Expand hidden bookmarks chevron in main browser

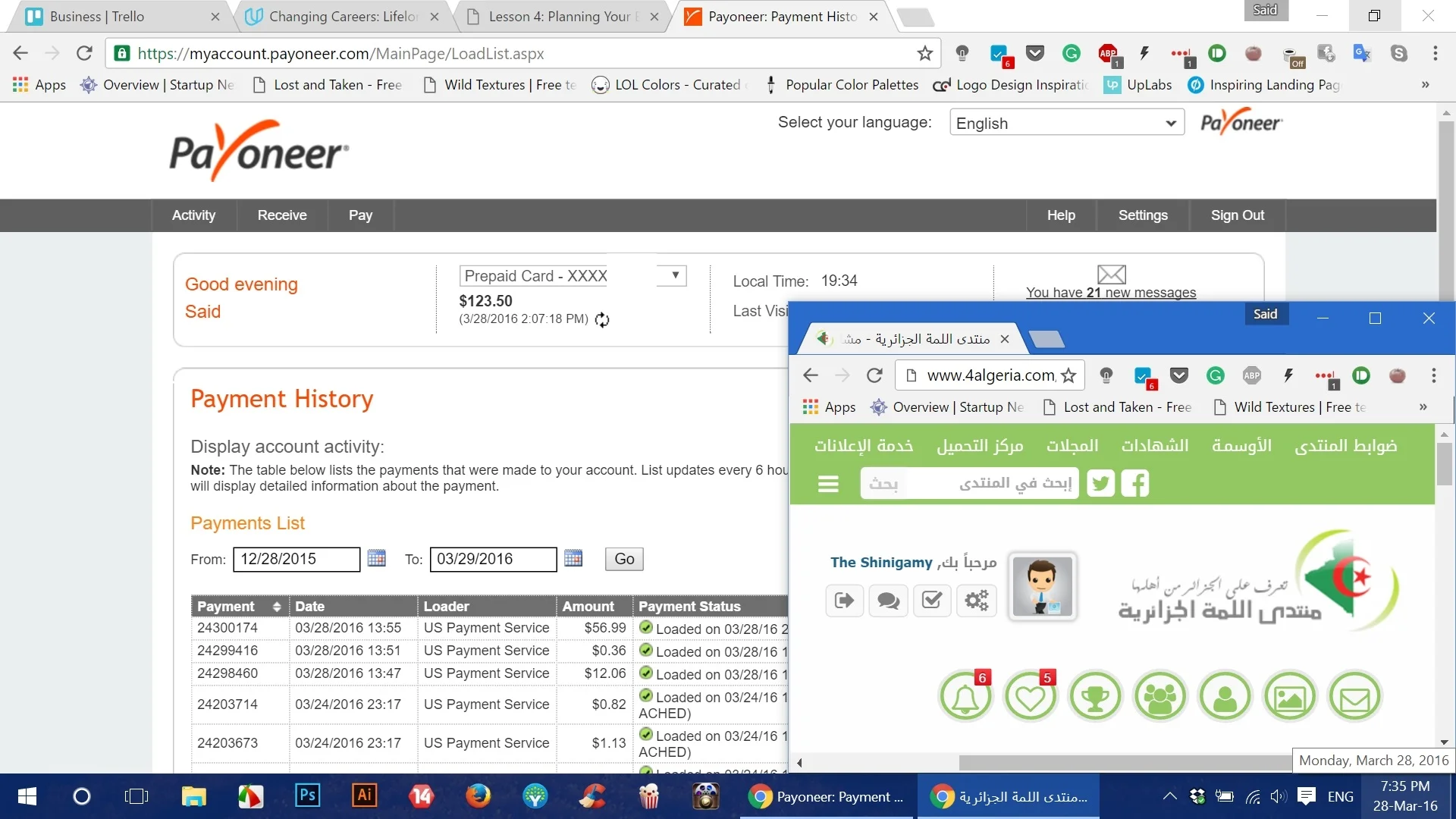1425,85
